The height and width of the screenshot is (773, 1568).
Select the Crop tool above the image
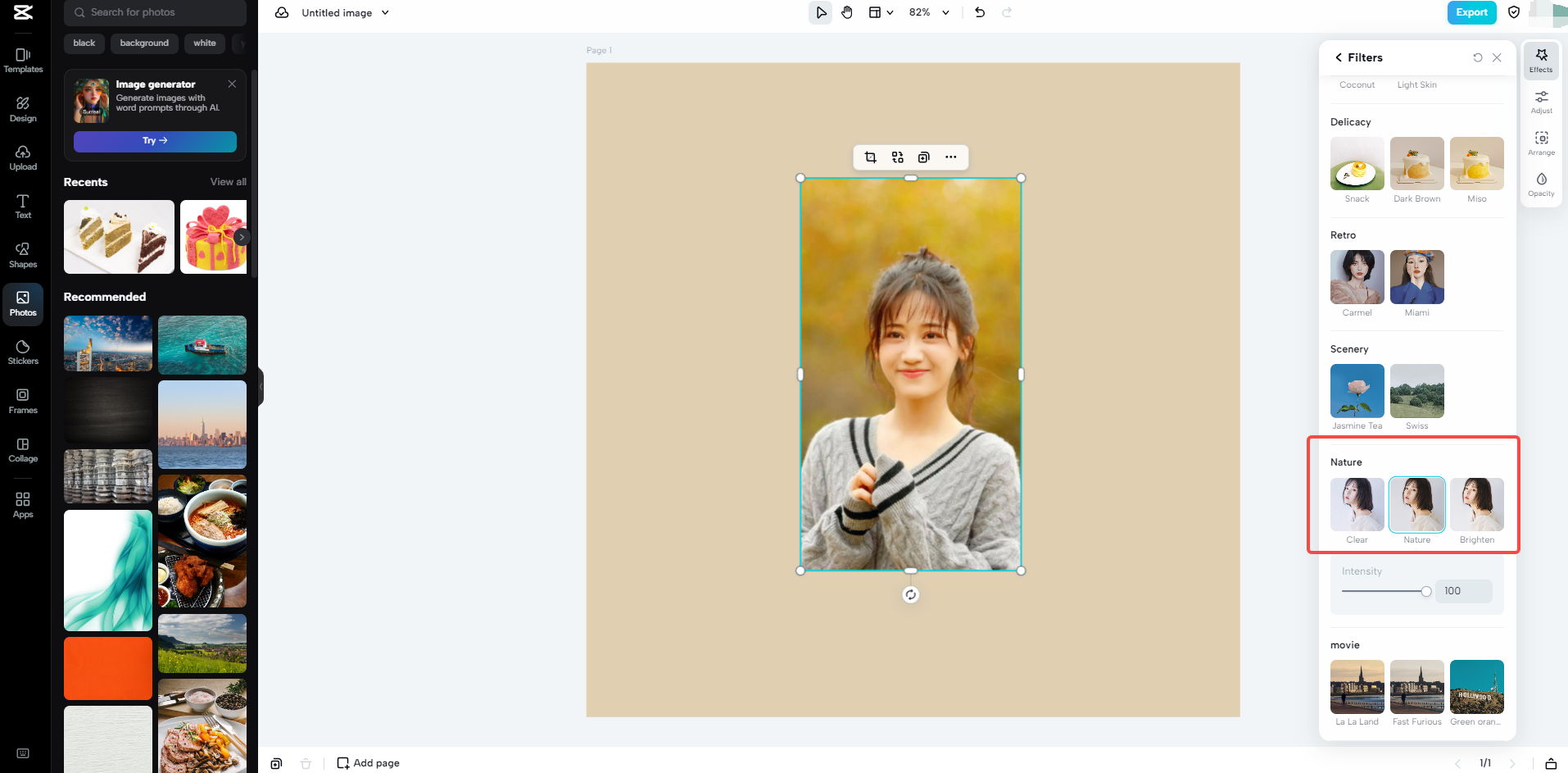pyautogui.click(x=870, y=157)
